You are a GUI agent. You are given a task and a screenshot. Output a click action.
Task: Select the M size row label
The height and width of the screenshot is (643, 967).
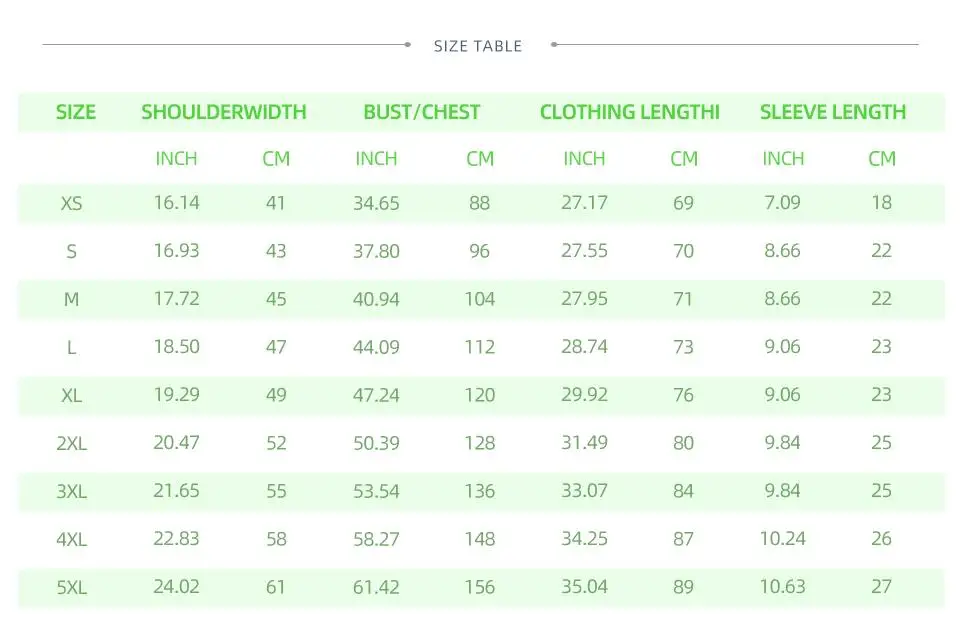pyautogui.click(x=72, y=300)
